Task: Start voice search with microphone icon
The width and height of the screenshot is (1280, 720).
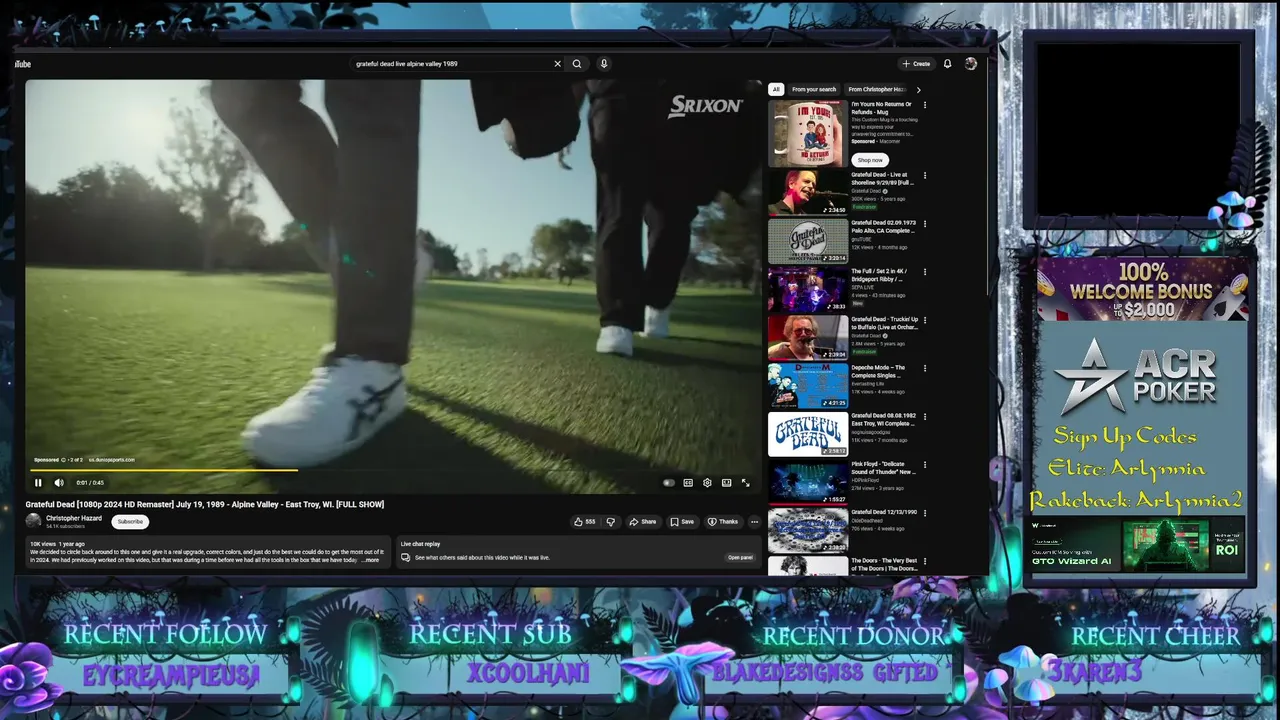Action: pyautogui.click(x=604, y=64)
